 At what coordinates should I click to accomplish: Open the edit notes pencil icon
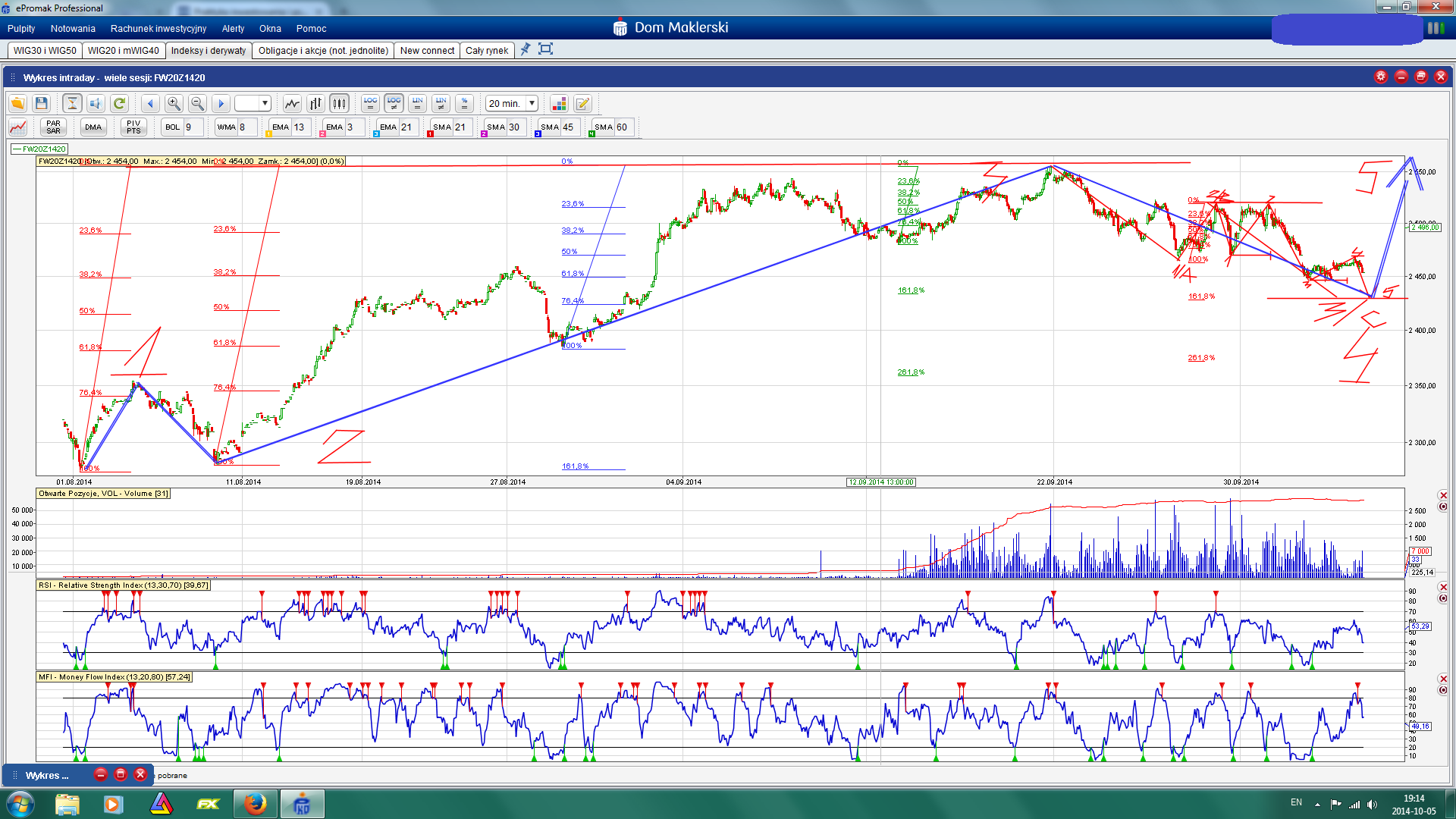582,104
